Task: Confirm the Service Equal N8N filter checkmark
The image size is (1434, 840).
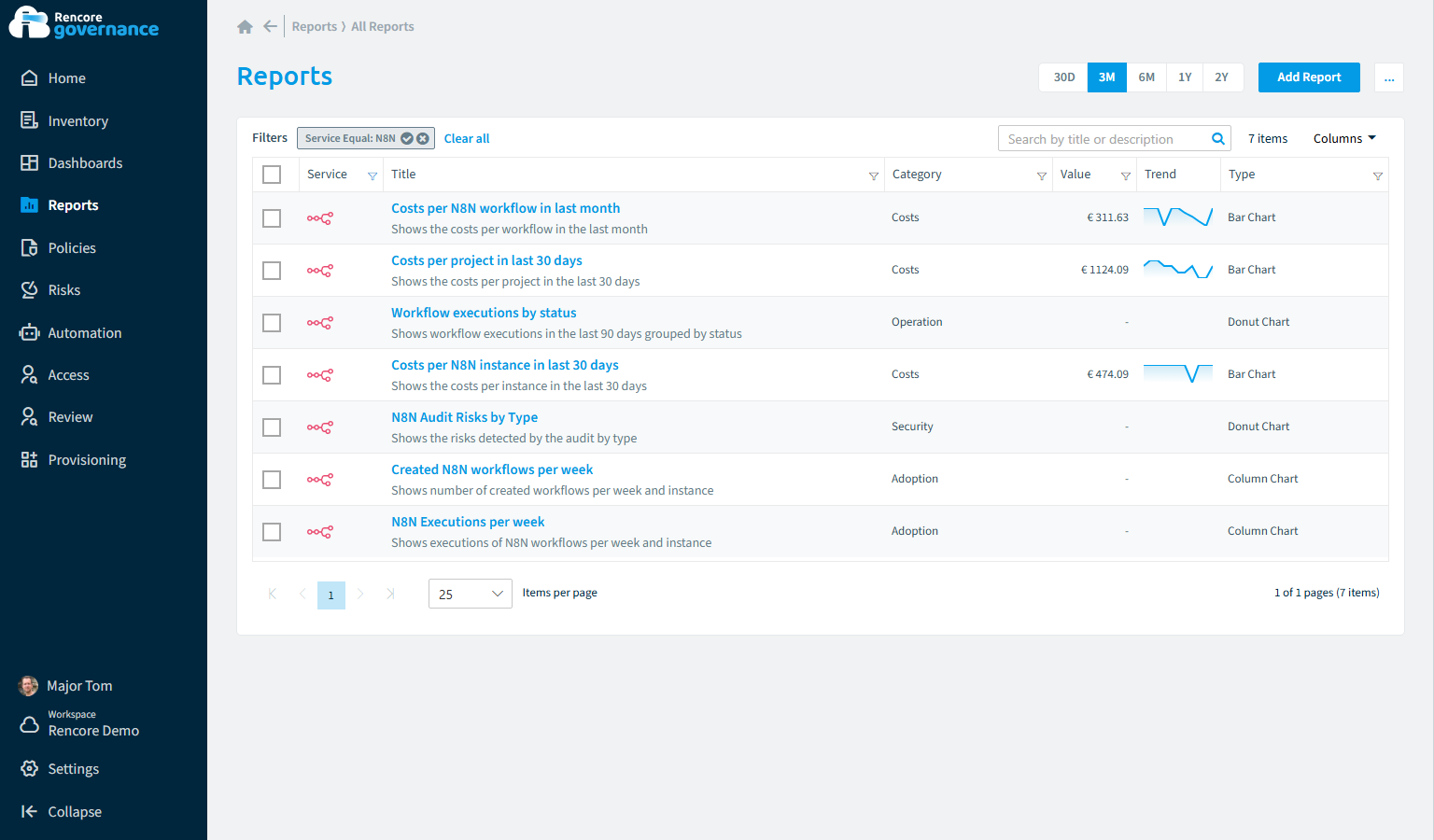Action: 407,138
